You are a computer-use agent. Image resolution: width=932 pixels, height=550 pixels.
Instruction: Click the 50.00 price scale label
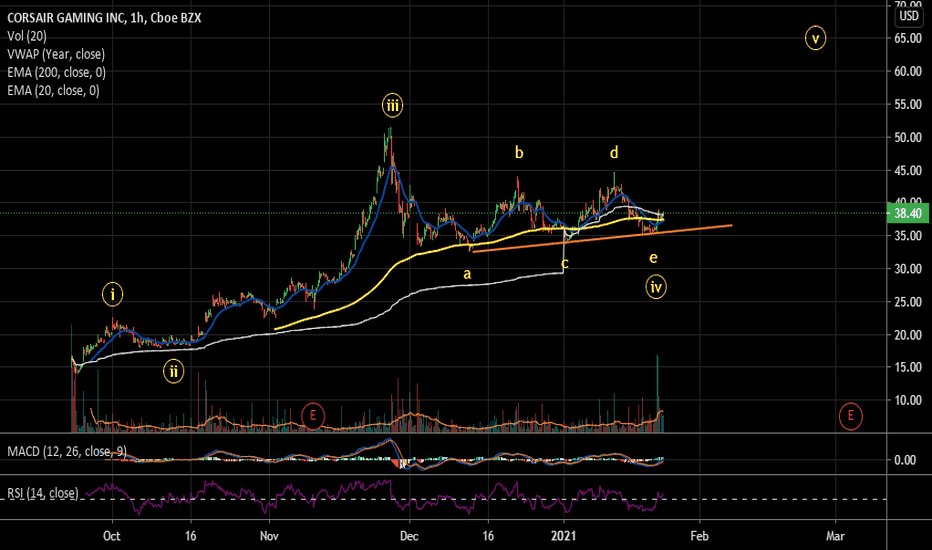[x=908, y=137]
